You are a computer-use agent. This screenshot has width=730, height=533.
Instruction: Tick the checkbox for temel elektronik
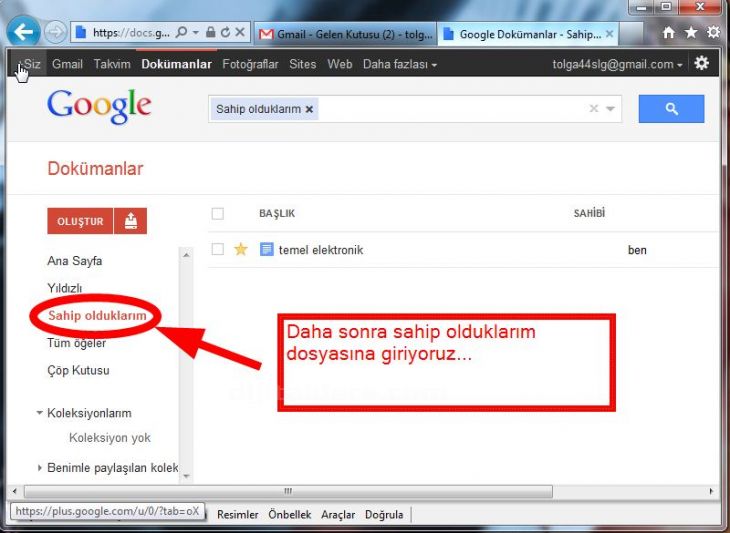click(x=217, y=249)
